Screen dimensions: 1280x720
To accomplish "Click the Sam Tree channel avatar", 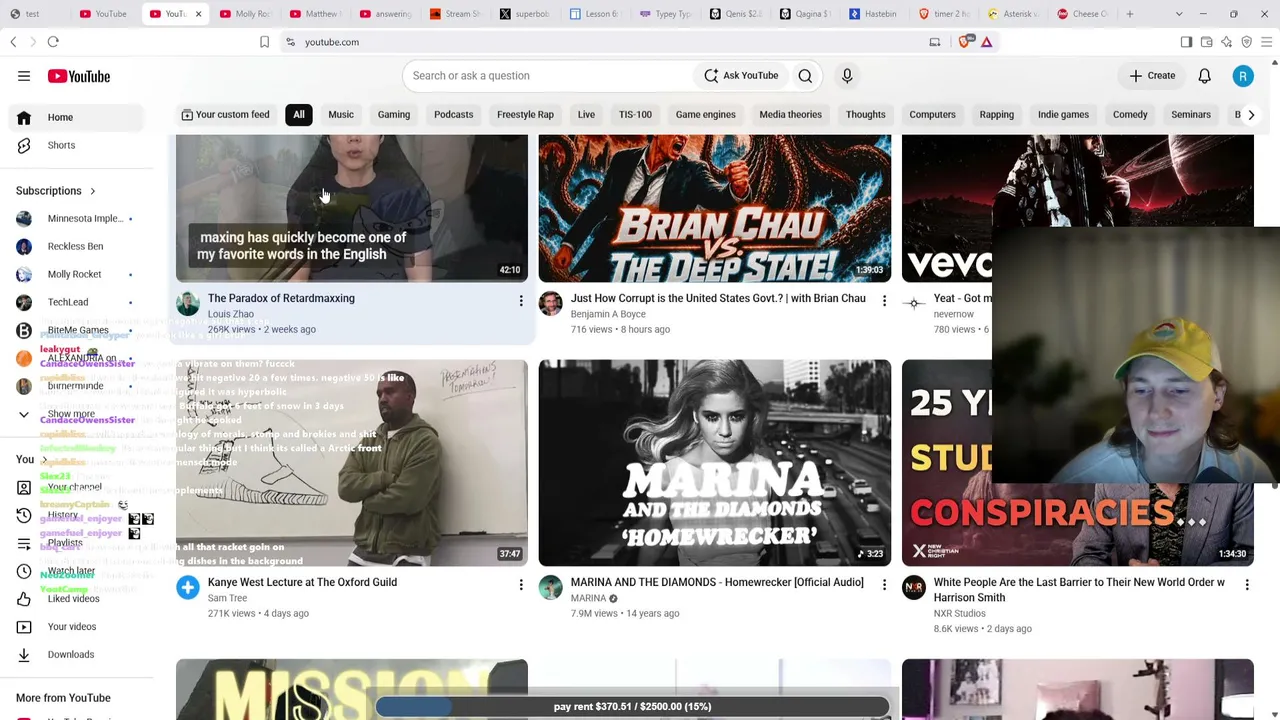I will [x=188, y=588].
